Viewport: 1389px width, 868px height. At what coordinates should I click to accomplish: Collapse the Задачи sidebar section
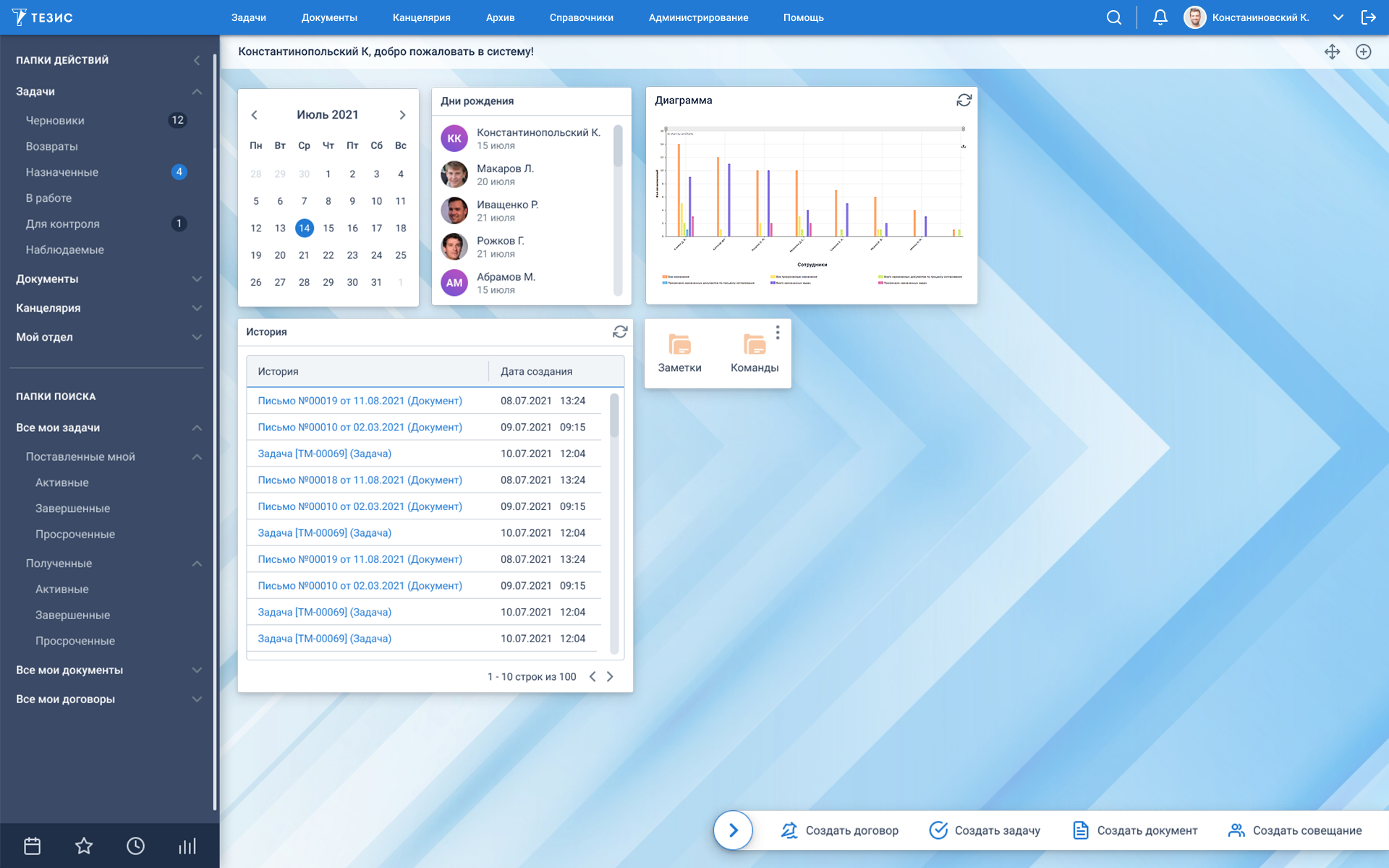(197, 92)
